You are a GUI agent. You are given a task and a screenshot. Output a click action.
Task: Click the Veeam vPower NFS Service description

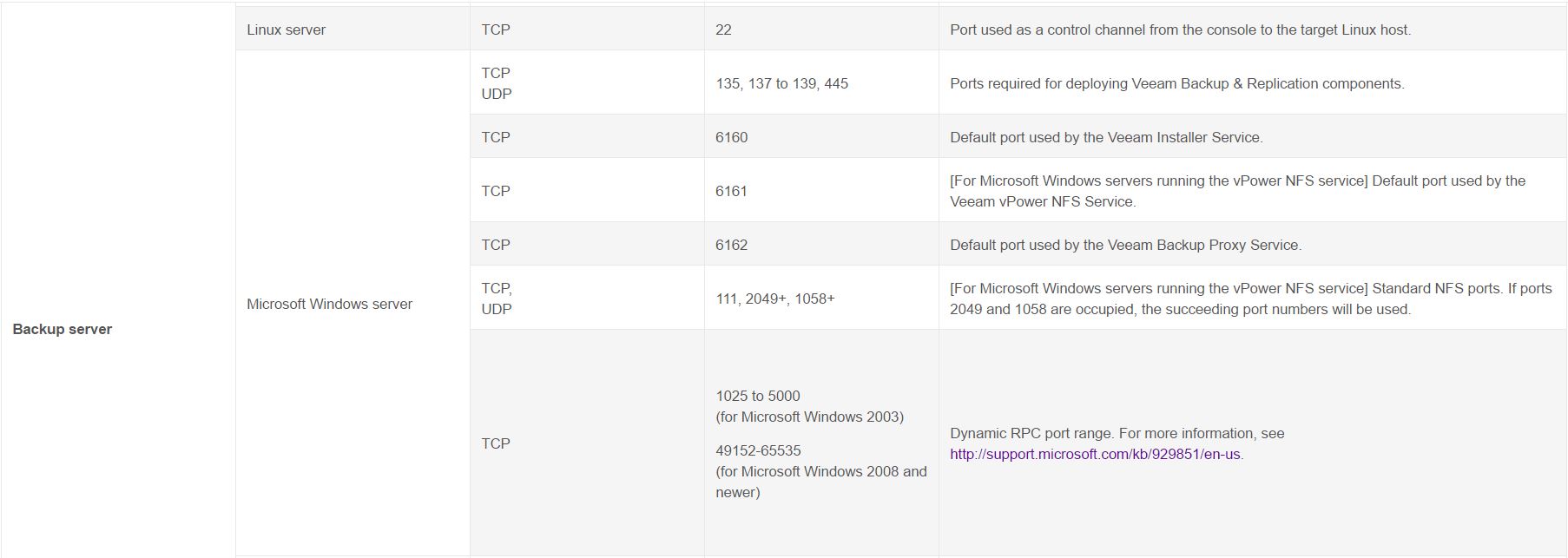point(1237,191)
